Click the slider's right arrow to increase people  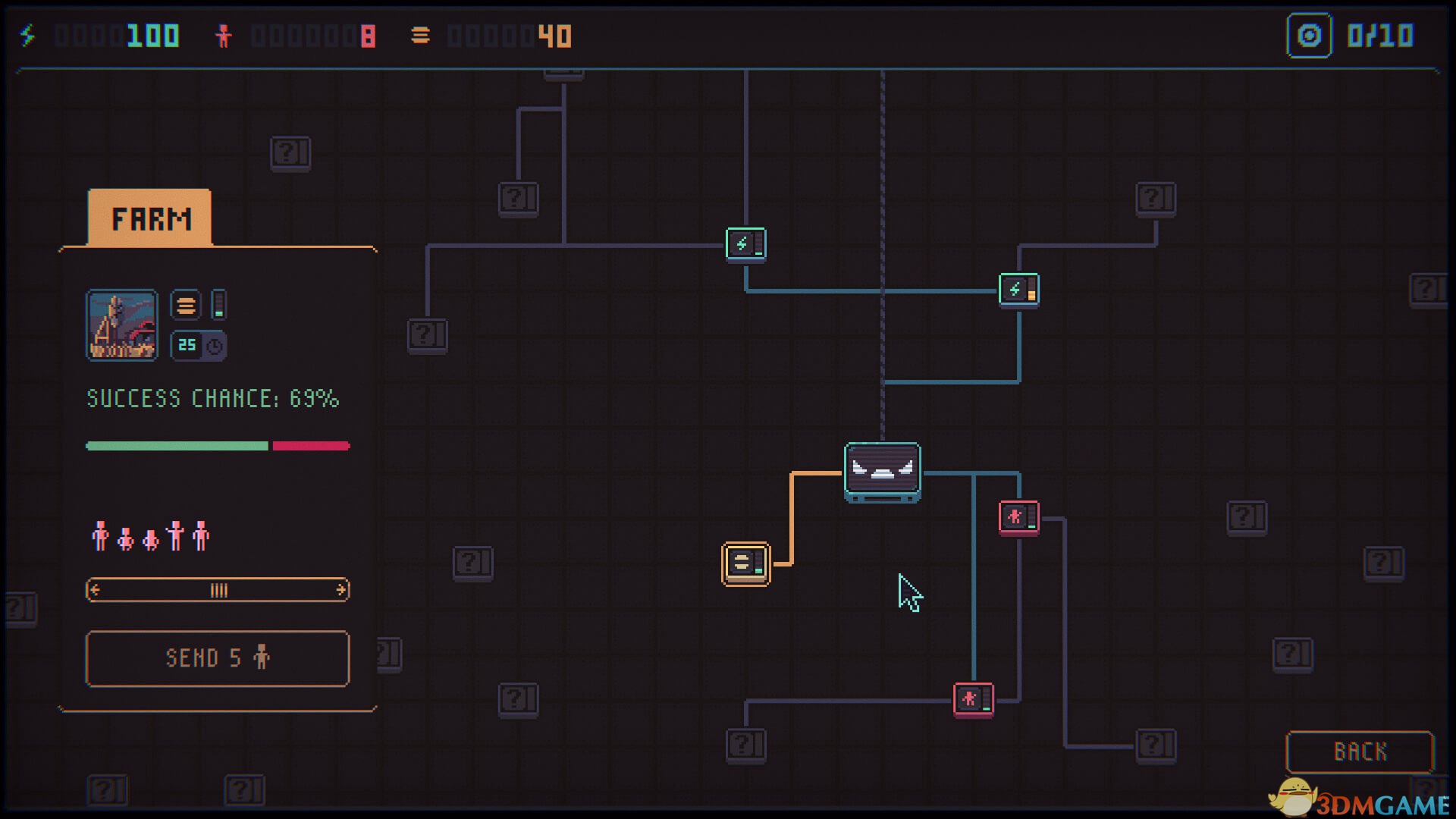pyautogui.click(x=341, y=590)
